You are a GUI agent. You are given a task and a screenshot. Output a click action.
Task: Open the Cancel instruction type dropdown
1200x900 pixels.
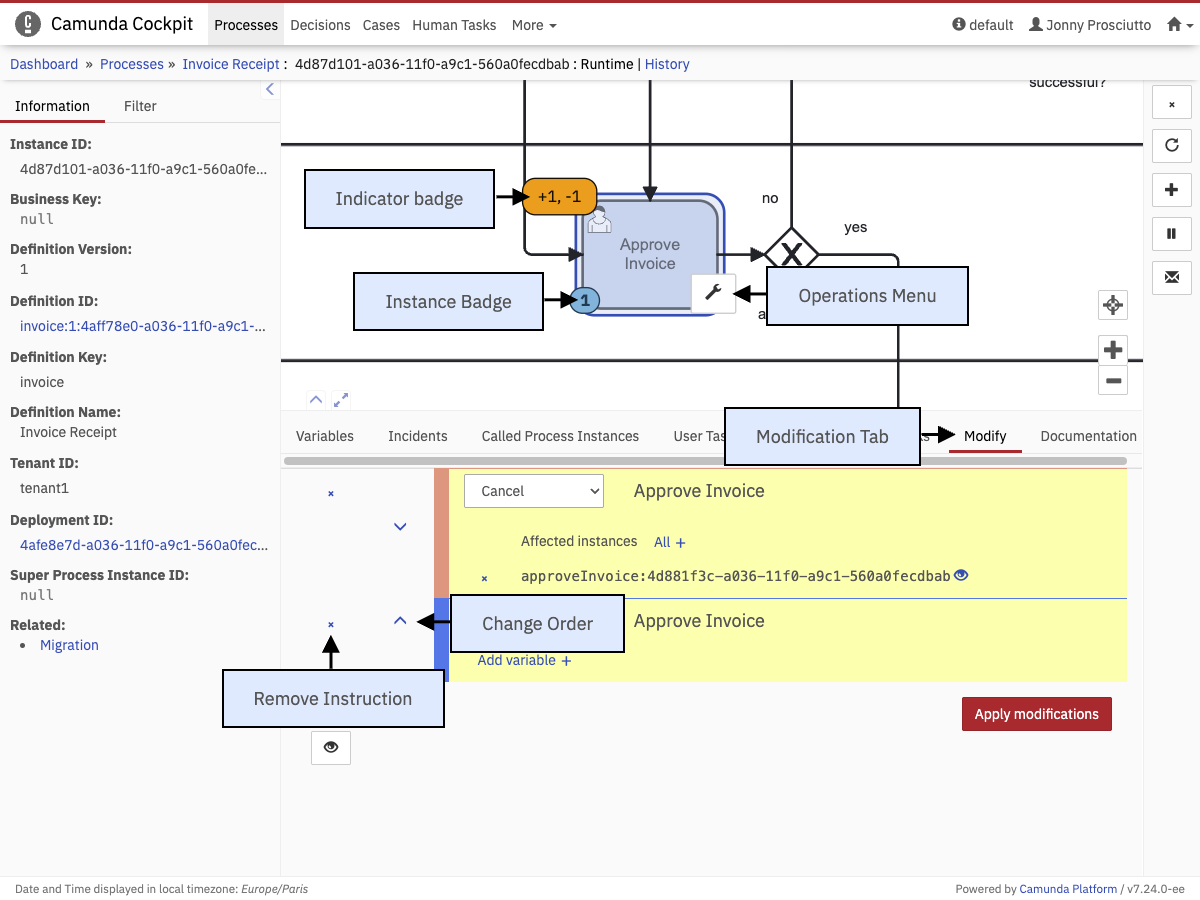[x=534, y=491]
